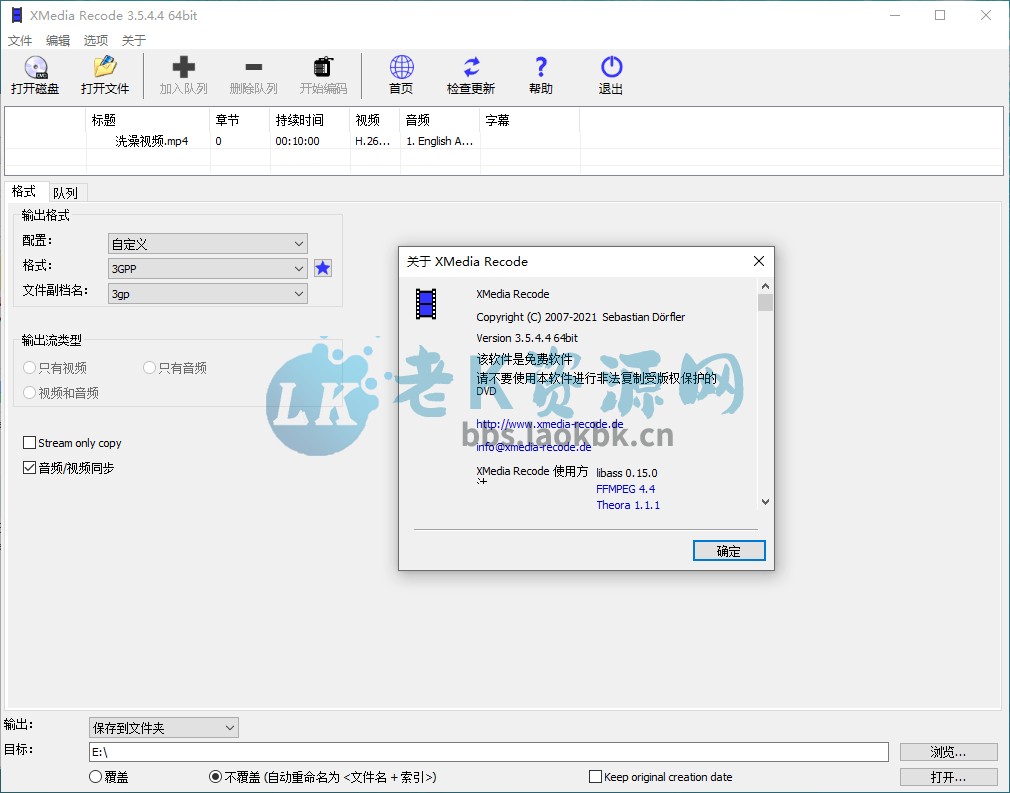Open the http://www.xmedia-recode.de link
The height and width of the screenshot is (793, 1010).
549,424
